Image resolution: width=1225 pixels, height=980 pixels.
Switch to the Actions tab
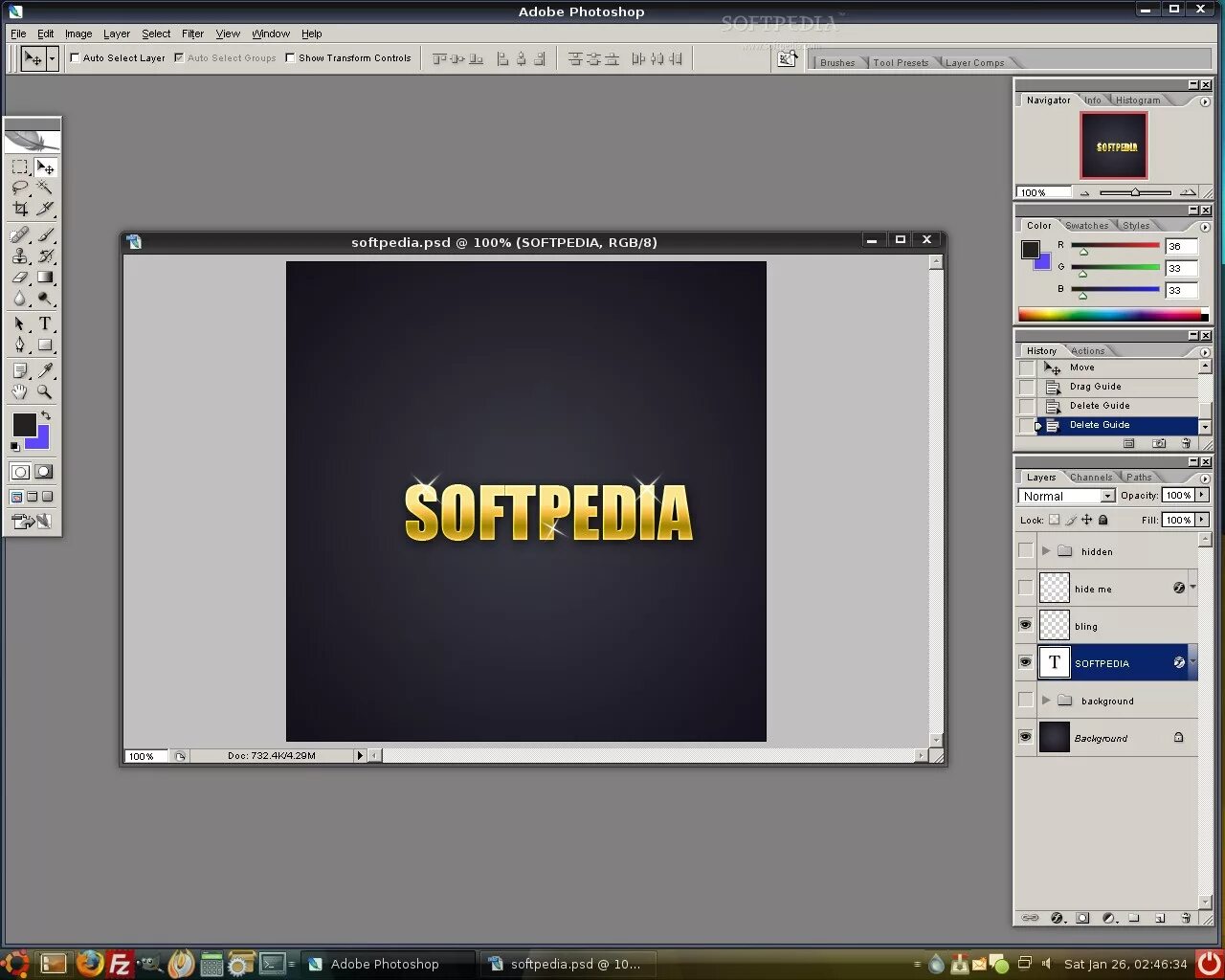(1088, 350)
